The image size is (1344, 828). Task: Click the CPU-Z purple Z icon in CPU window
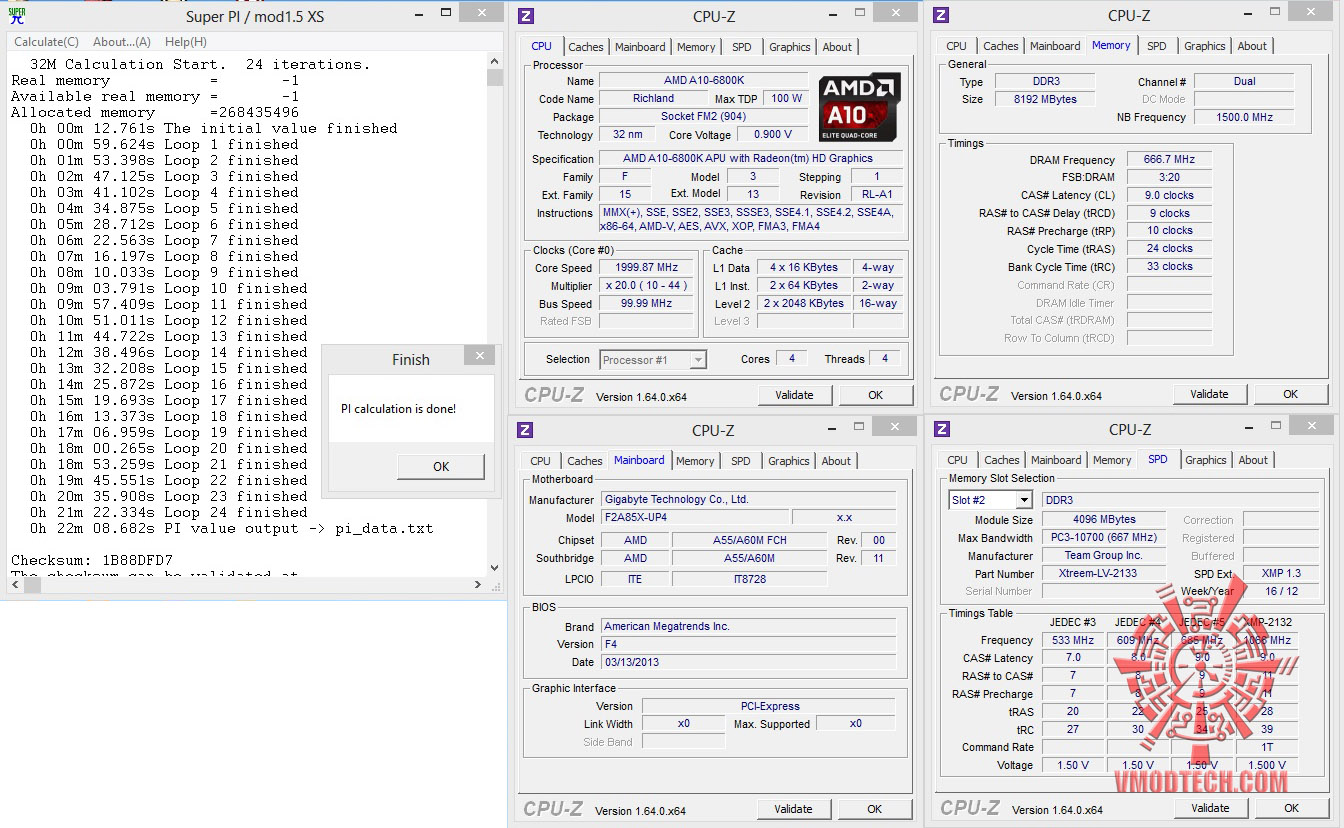click(x=526, y=16)
